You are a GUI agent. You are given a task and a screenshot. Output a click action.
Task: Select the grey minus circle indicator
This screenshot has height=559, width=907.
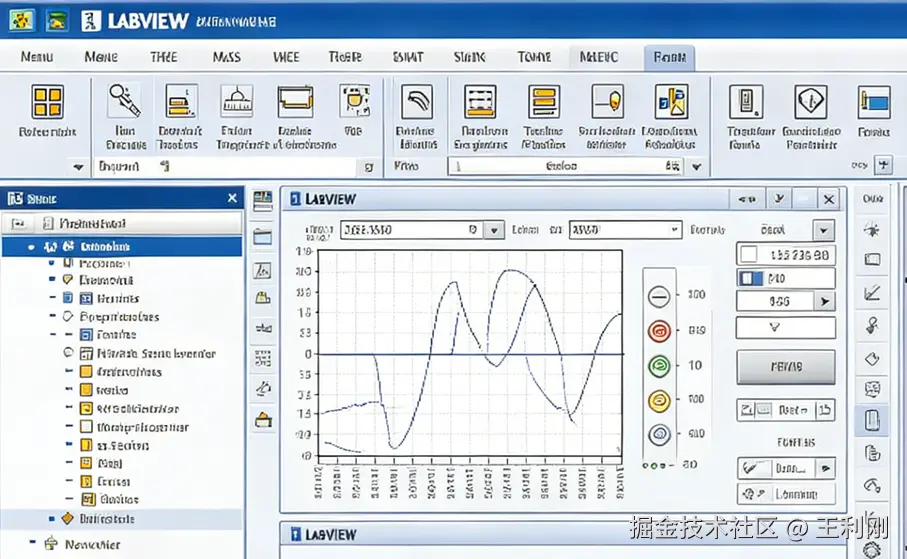(x=659, y=296)
